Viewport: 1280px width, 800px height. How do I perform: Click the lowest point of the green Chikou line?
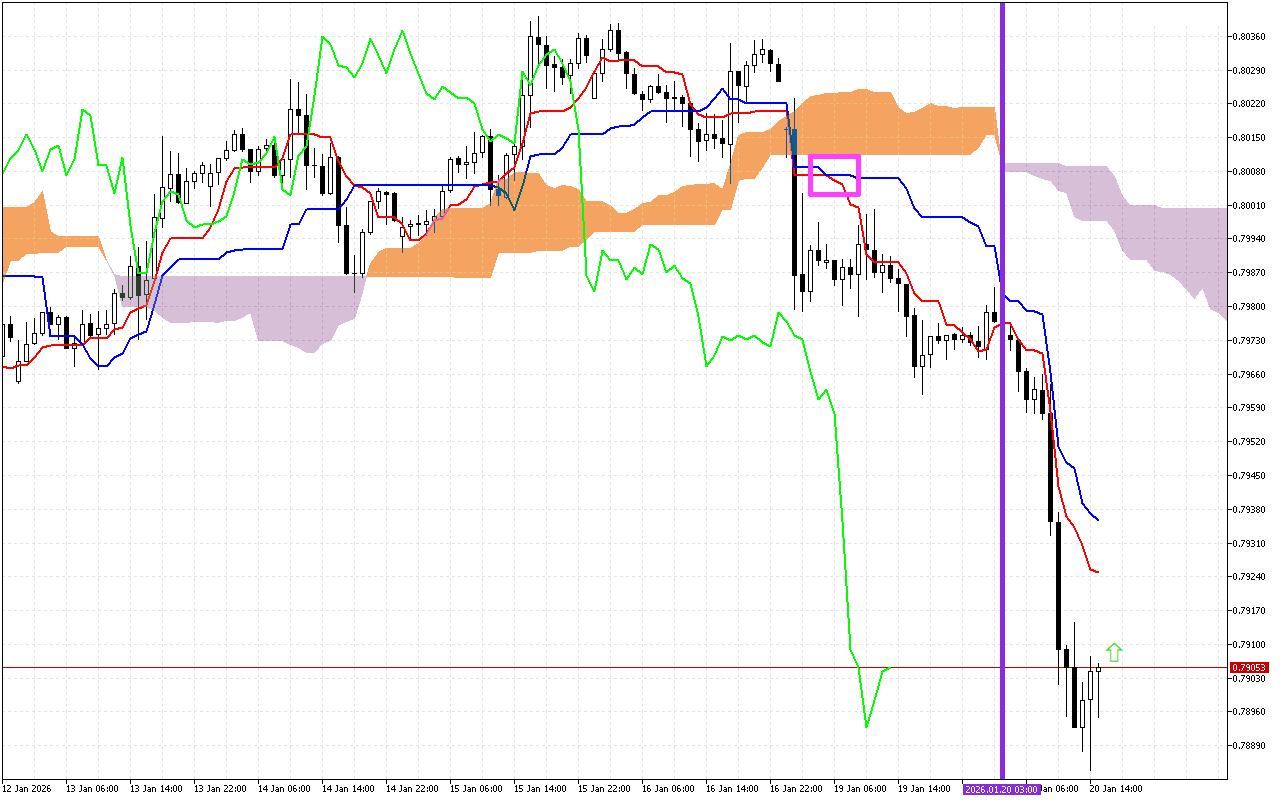click(866, 727)
